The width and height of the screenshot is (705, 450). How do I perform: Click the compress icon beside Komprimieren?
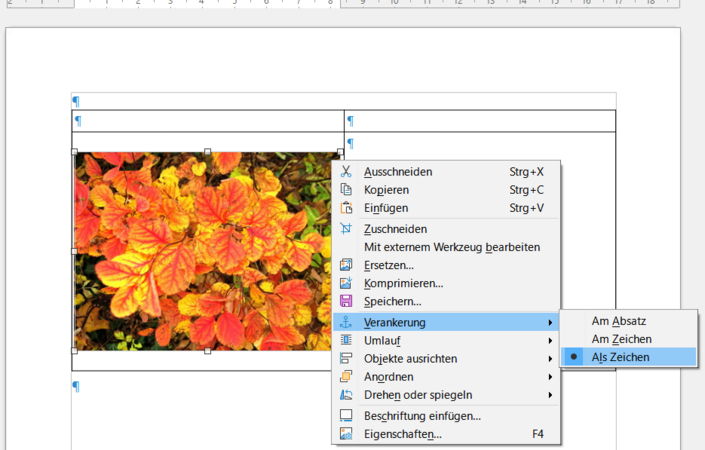coord(346,283)
